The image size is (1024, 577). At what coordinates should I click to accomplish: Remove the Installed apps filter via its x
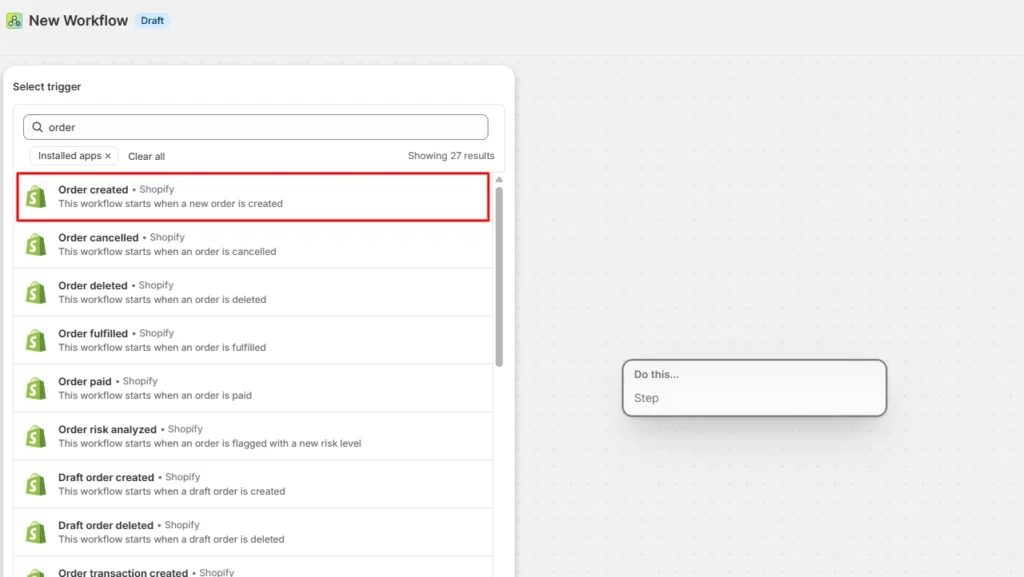click(108, 156)
